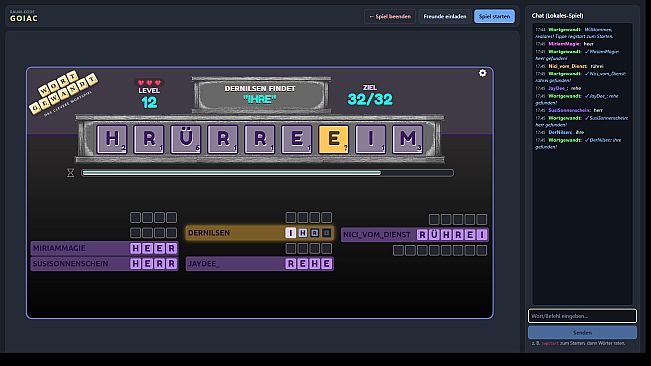
Task: Select the MIRIAMMAGIE HEER word row
Action: pyautogui.click(x=104, y=248)
